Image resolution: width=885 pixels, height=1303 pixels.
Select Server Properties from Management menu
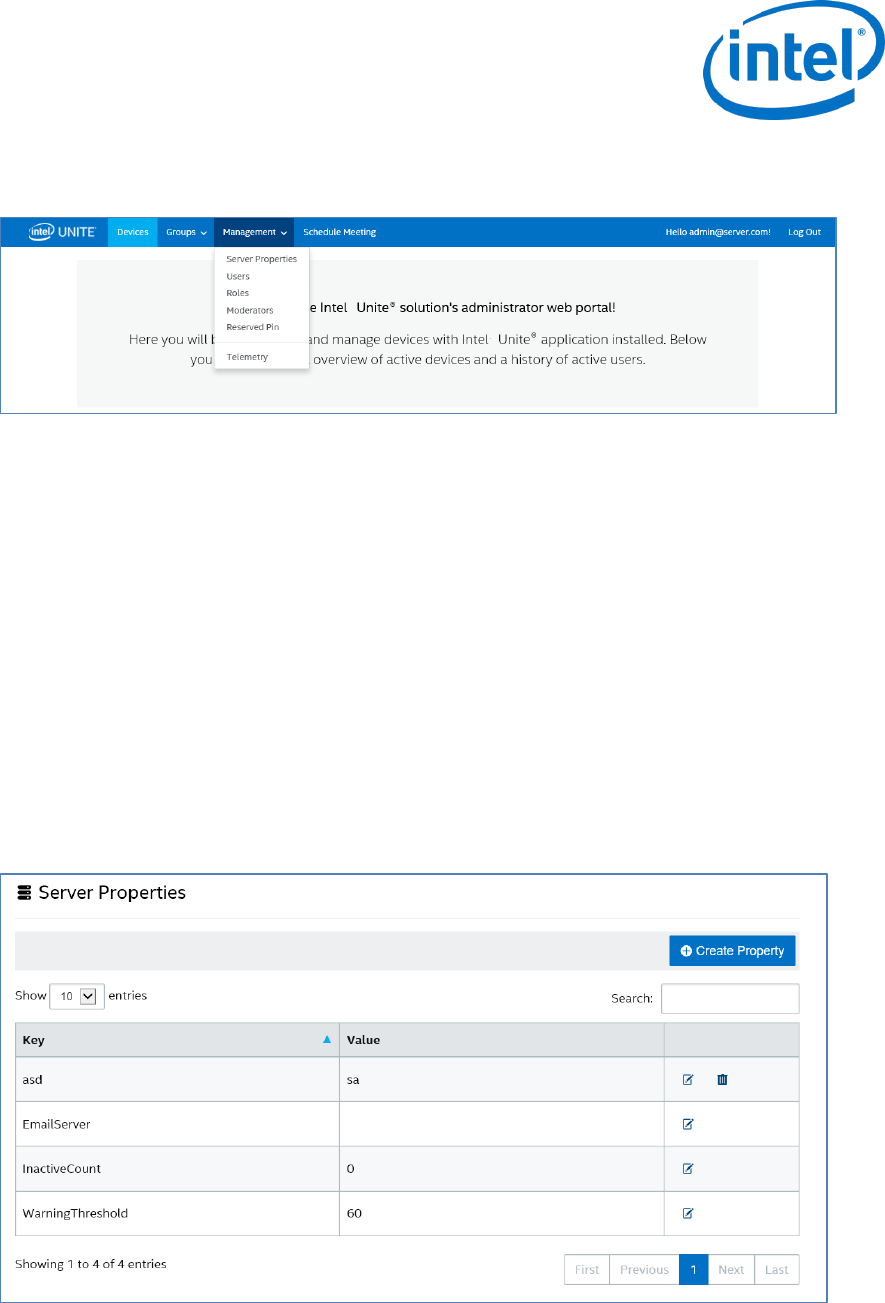[262, 259]
